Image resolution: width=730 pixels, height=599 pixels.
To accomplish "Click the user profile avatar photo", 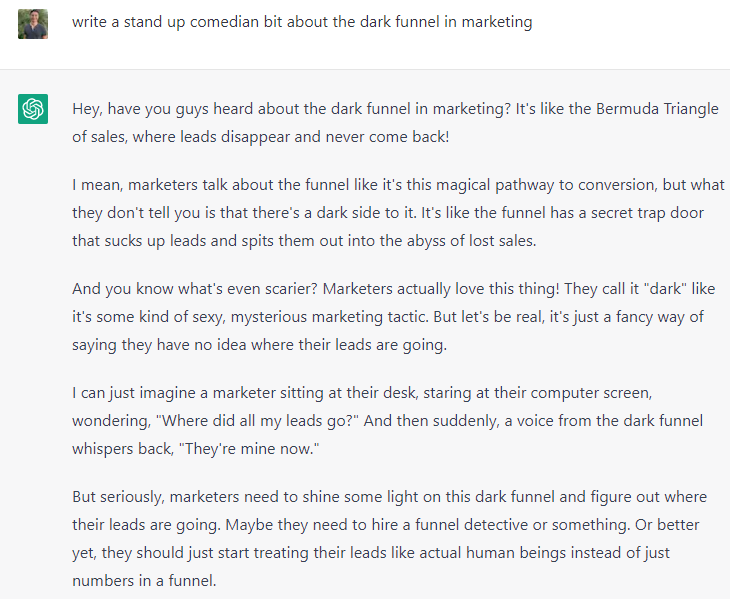I will click(x=33, y=24).
